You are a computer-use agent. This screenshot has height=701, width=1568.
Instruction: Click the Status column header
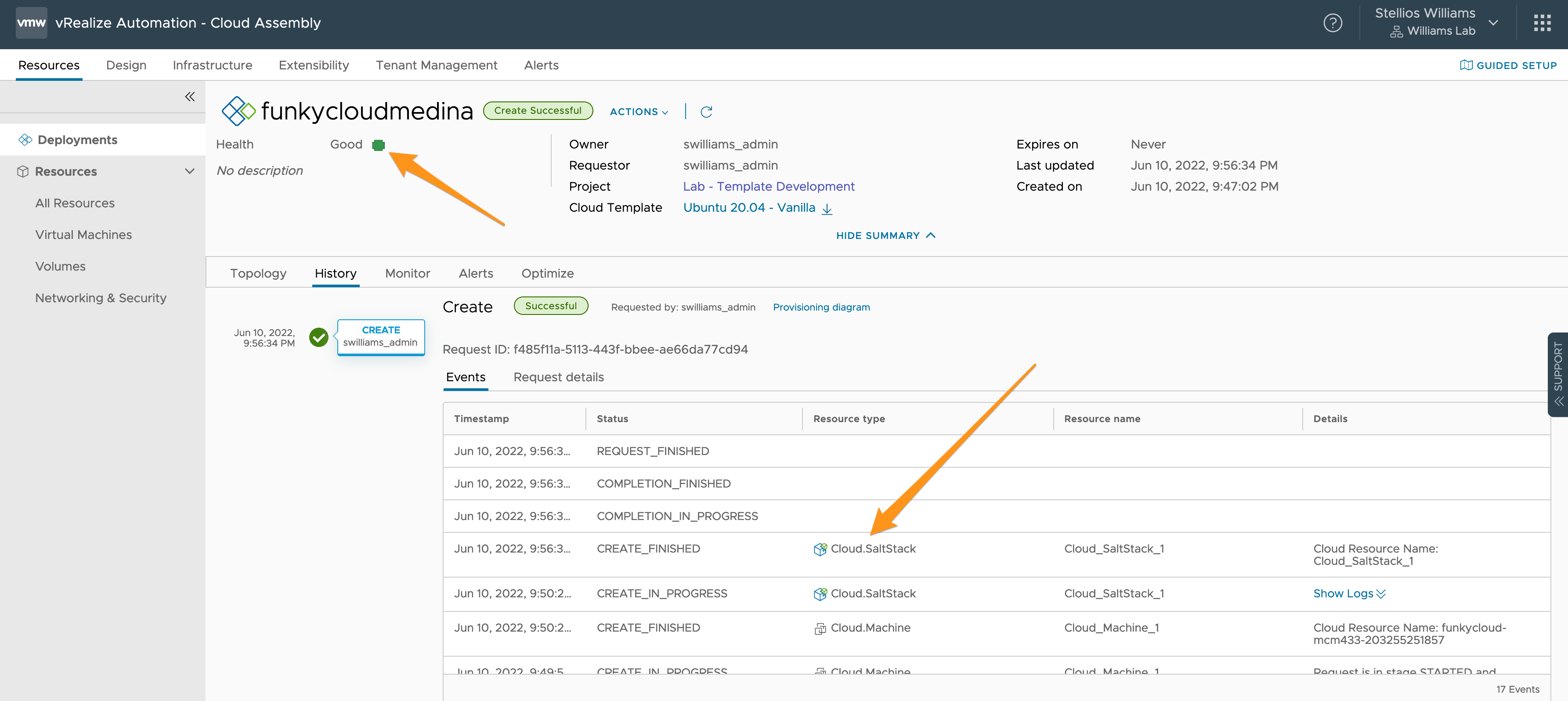coord(612,419)
